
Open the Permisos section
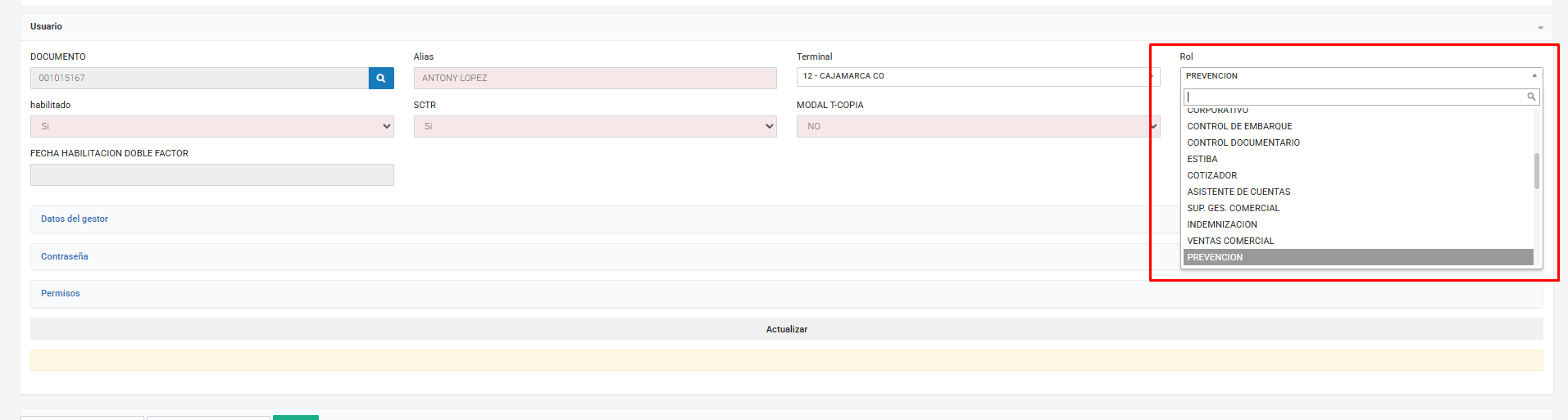[61, 293]
